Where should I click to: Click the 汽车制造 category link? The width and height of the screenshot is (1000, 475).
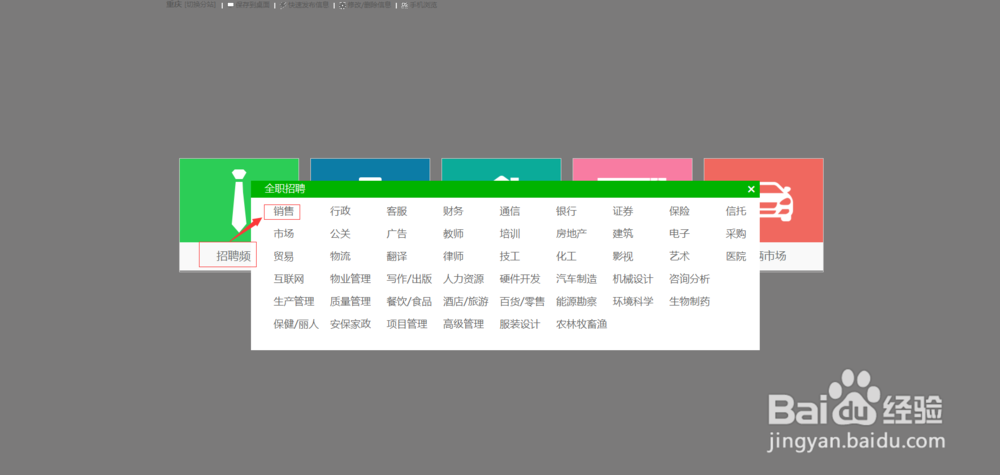pyautogui.click(x=577, y=279)
